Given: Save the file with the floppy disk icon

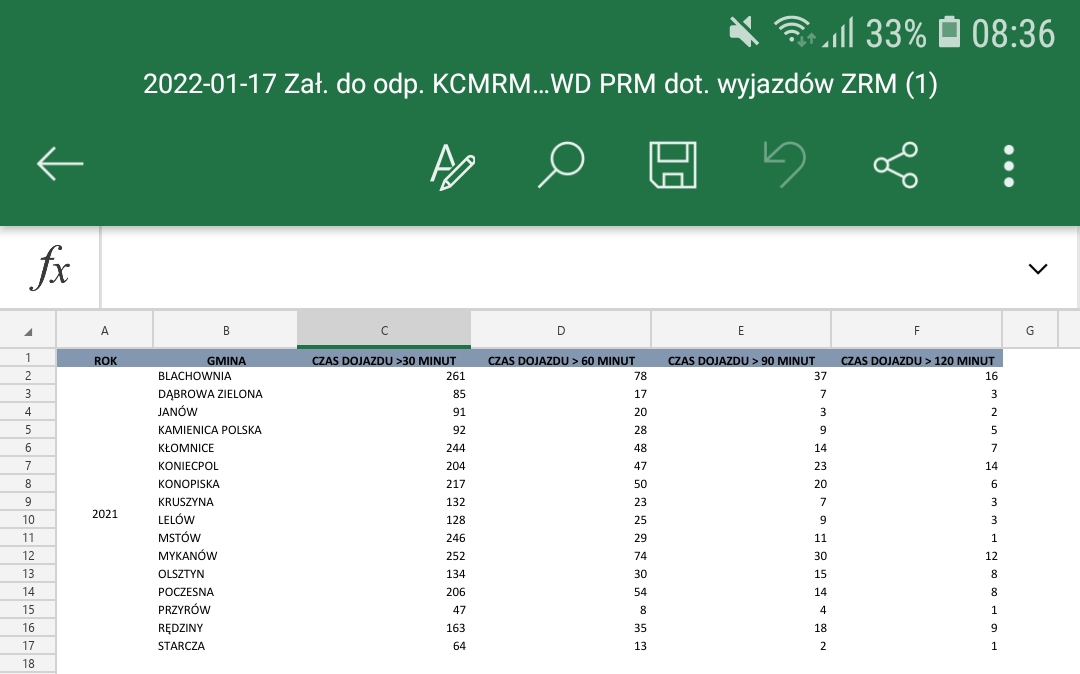Looking at the screenshot, I should (x=672, y=165).
